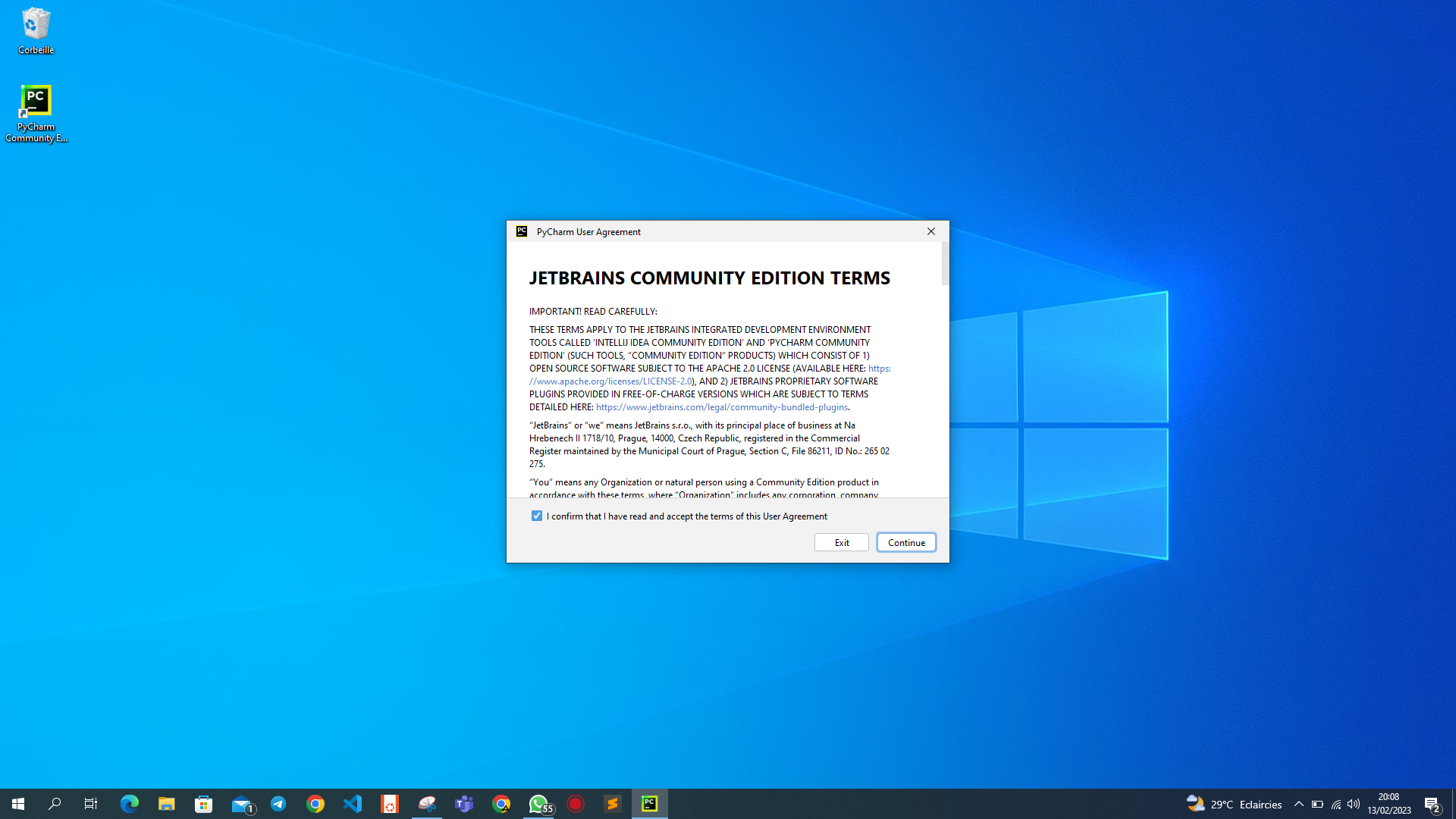Click the agreement text scrollbar thumb
Screen dimensions: 1456x819
point(945,264)
